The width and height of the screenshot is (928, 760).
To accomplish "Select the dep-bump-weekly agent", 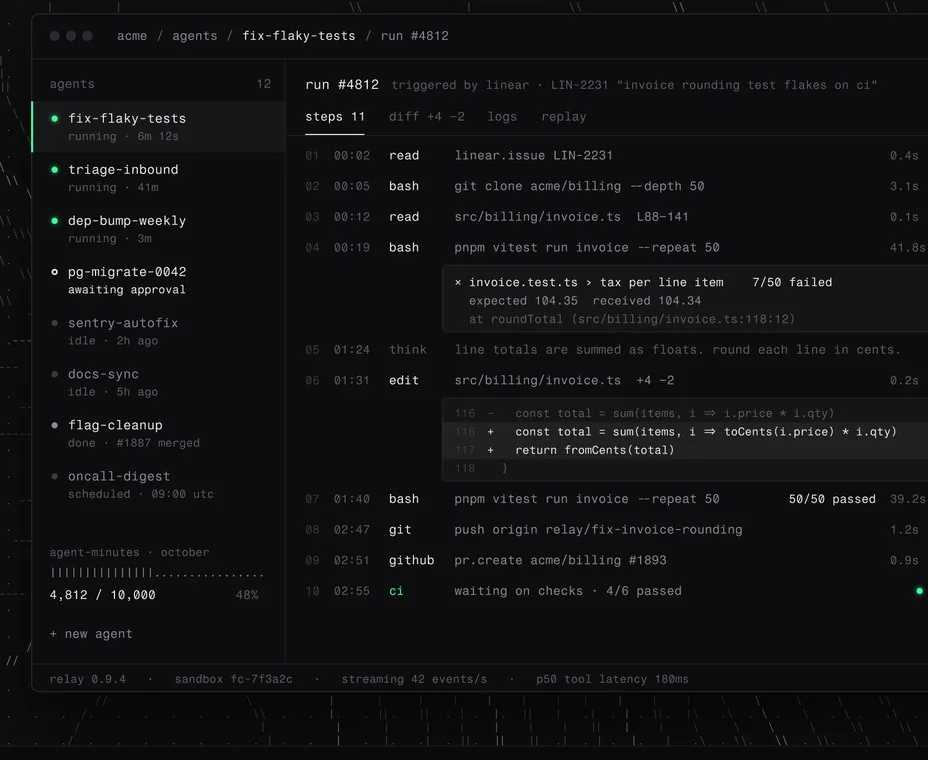I will click(x=159, y=229).
